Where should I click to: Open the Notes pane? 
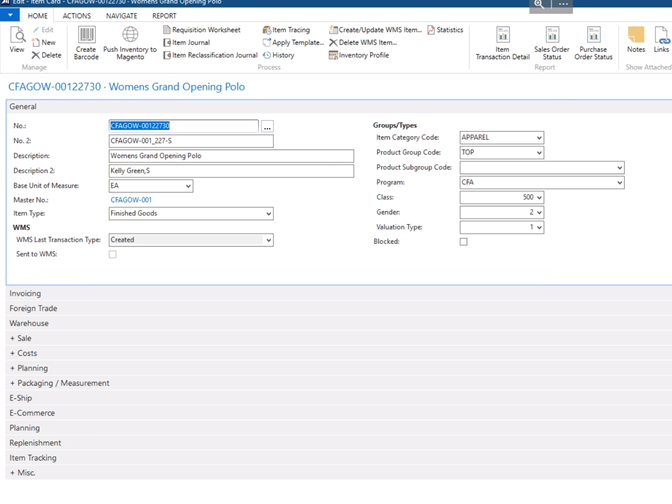point(636,39)
